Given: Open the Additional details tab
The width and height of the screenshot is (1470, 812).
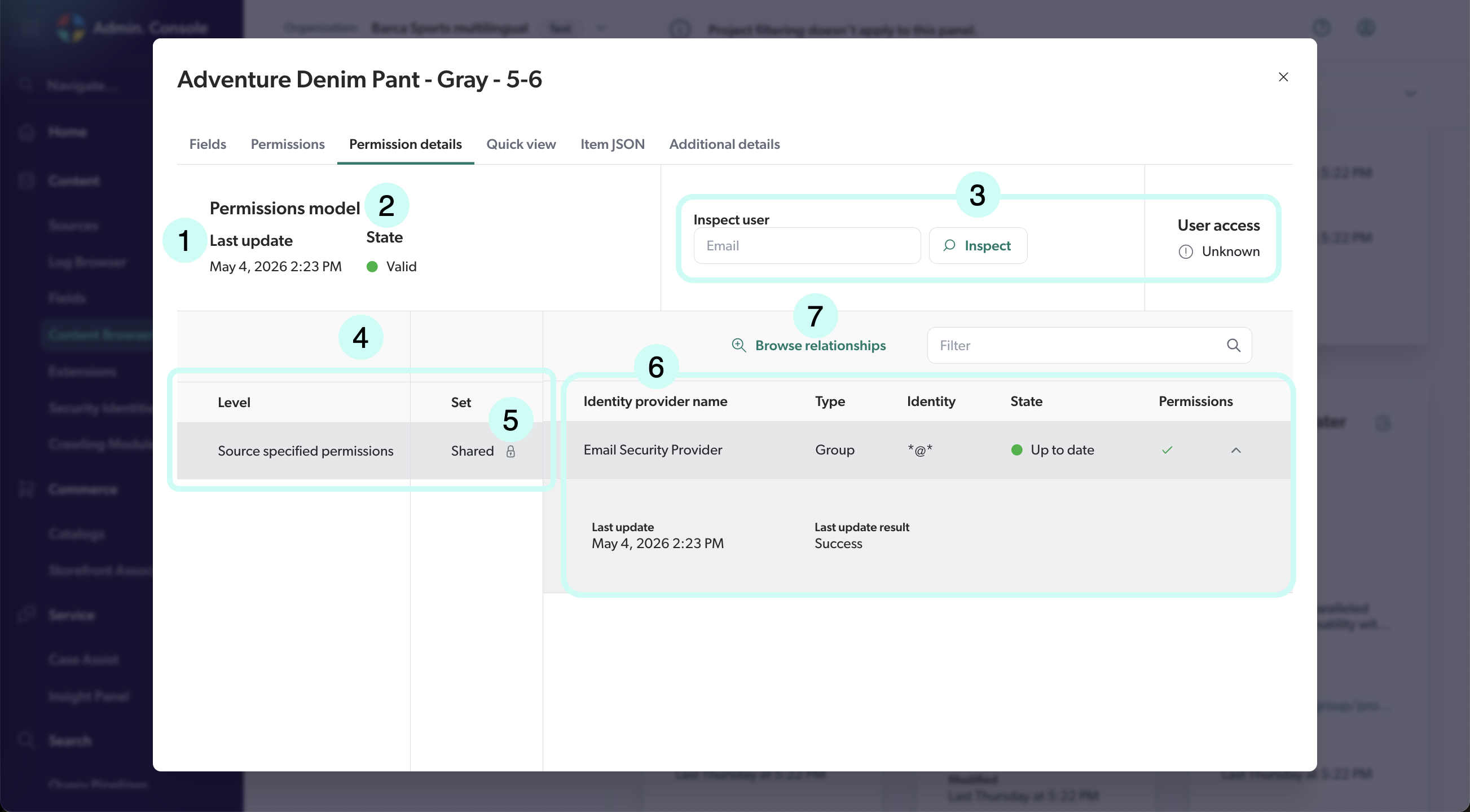Looking at the screenshot, I should point(724,144).
